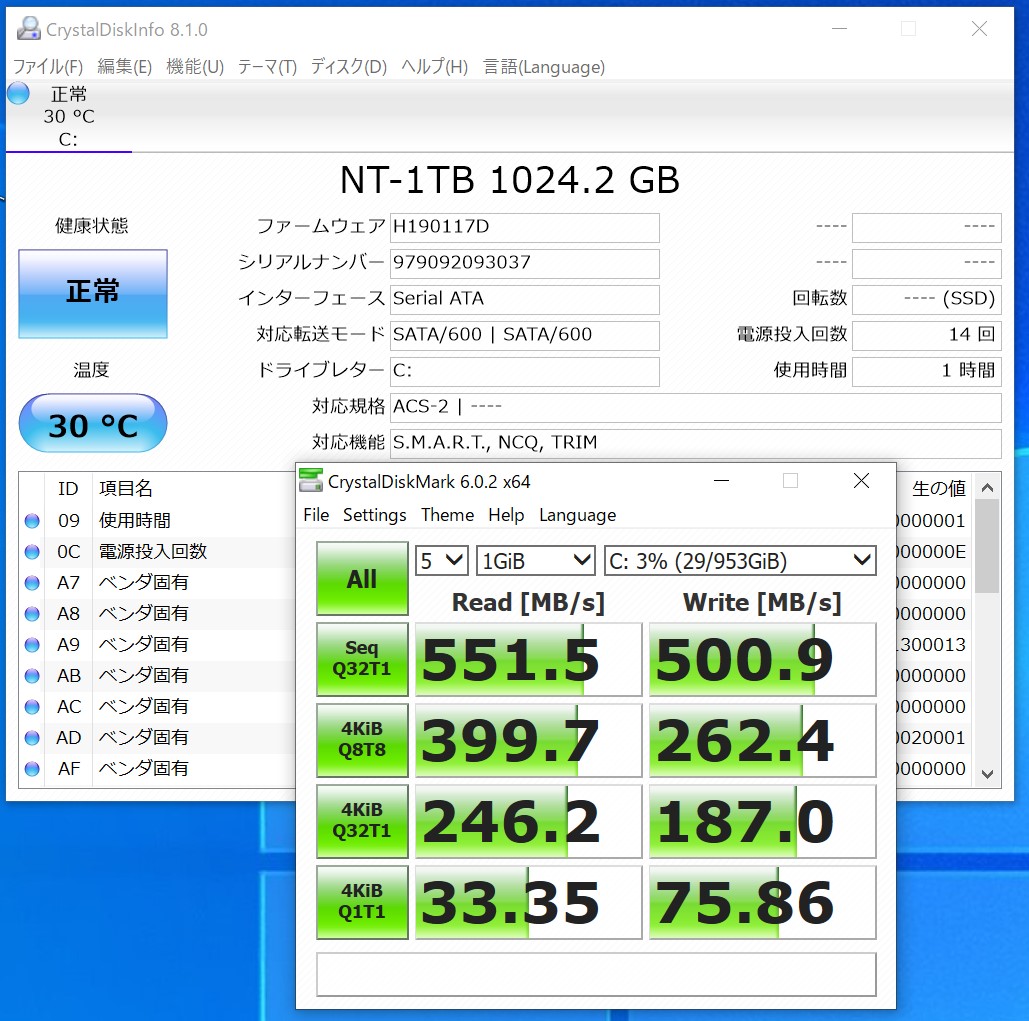Image resolution: width=1029 pixels, height=1021 pixels.
Task: Click the standard field ACS-2
Action: (x=696, y=407)
